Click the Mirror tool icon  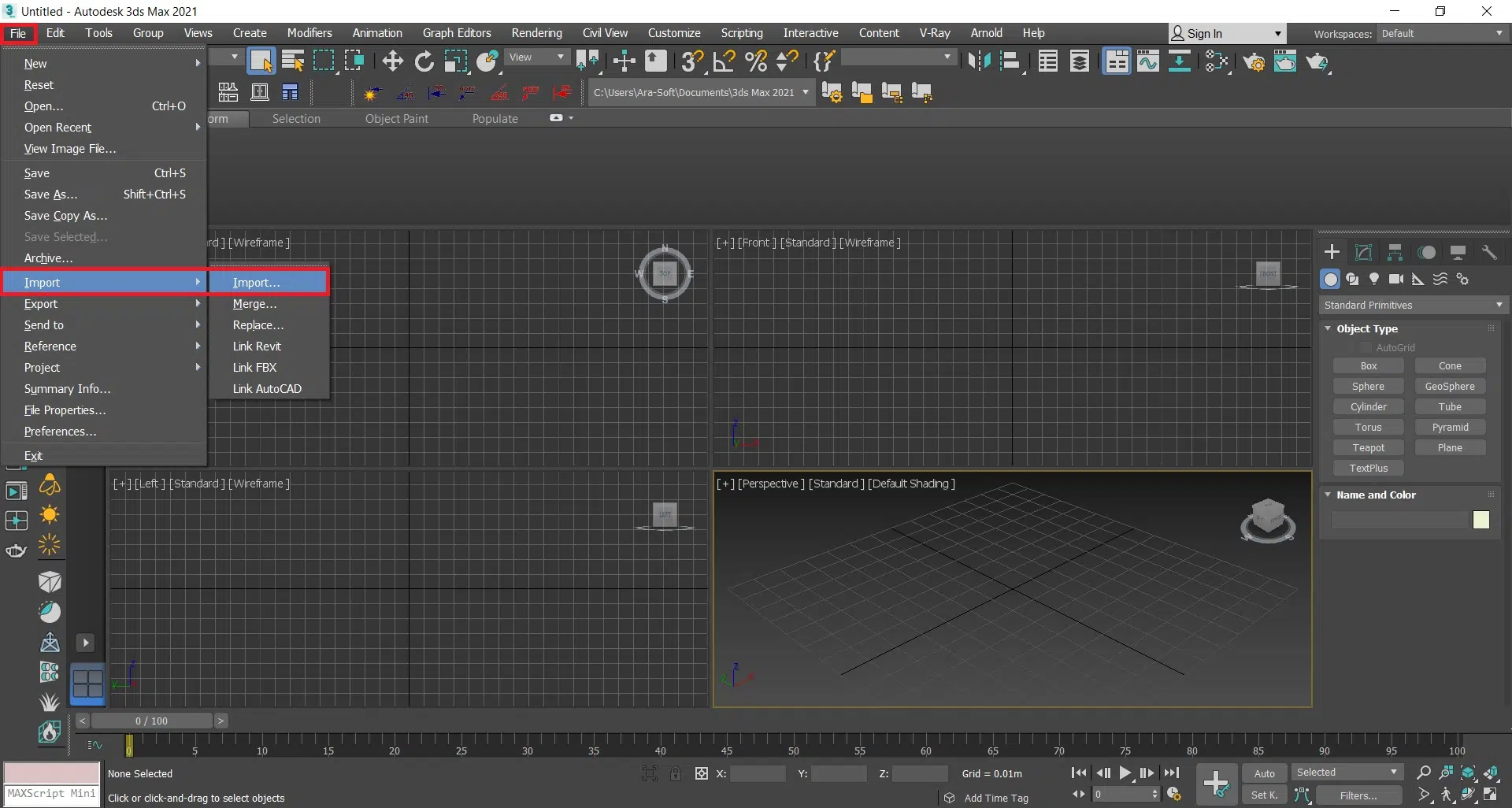979,61
